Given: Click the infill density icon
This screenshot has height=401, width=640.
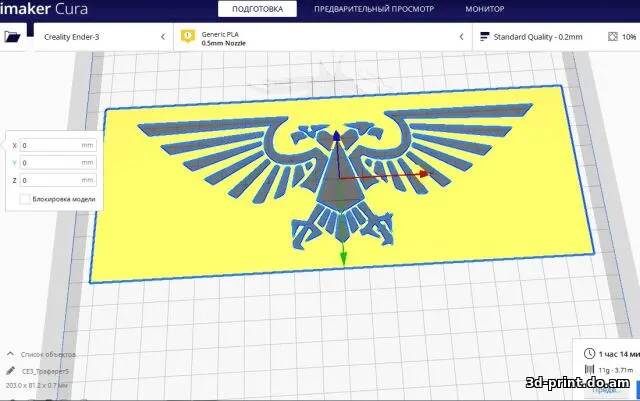Looking at the screenshot, I should click(x=612, y=37).
